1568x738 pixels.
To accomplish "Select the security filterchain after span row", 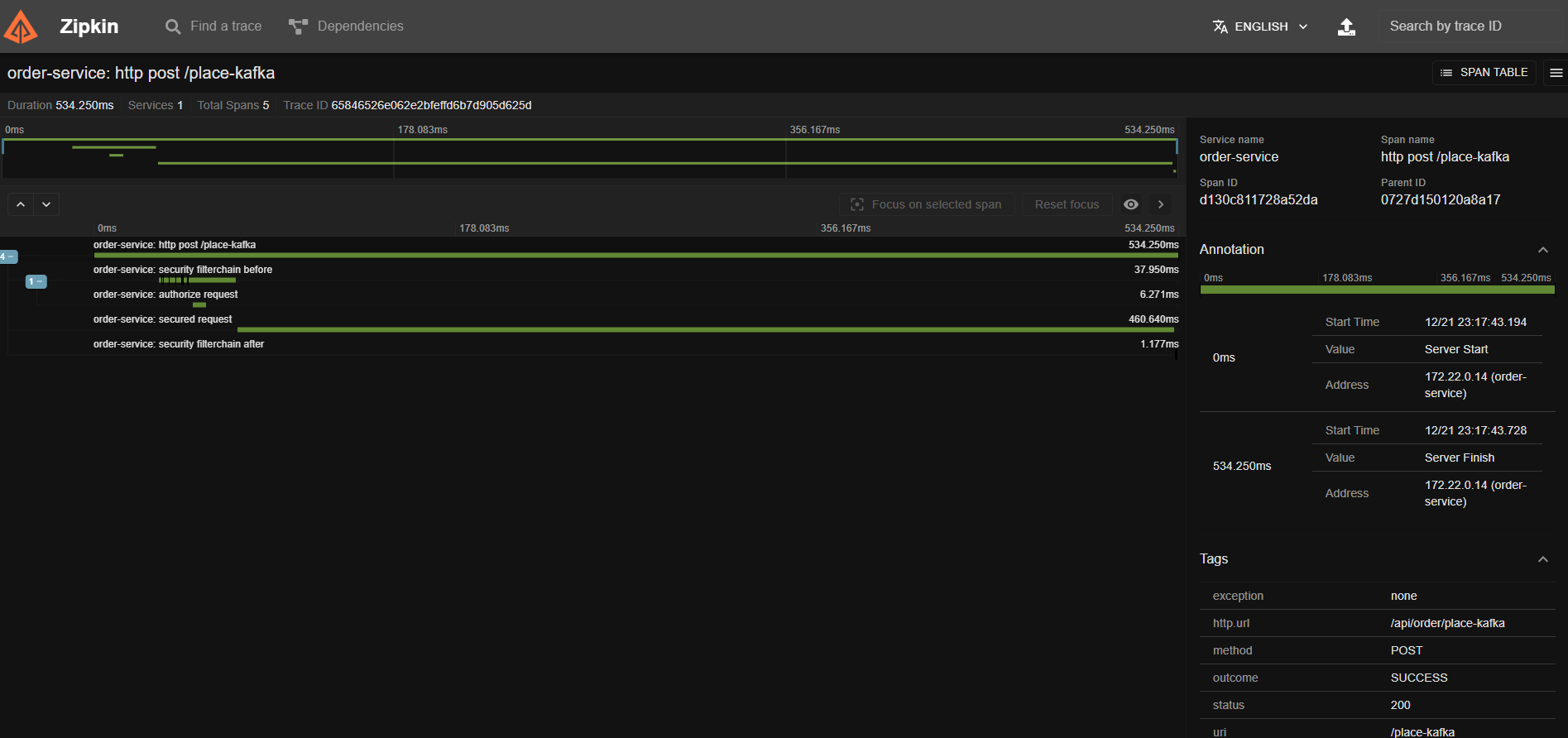I will pyautogui.click(x=592, y=348).
